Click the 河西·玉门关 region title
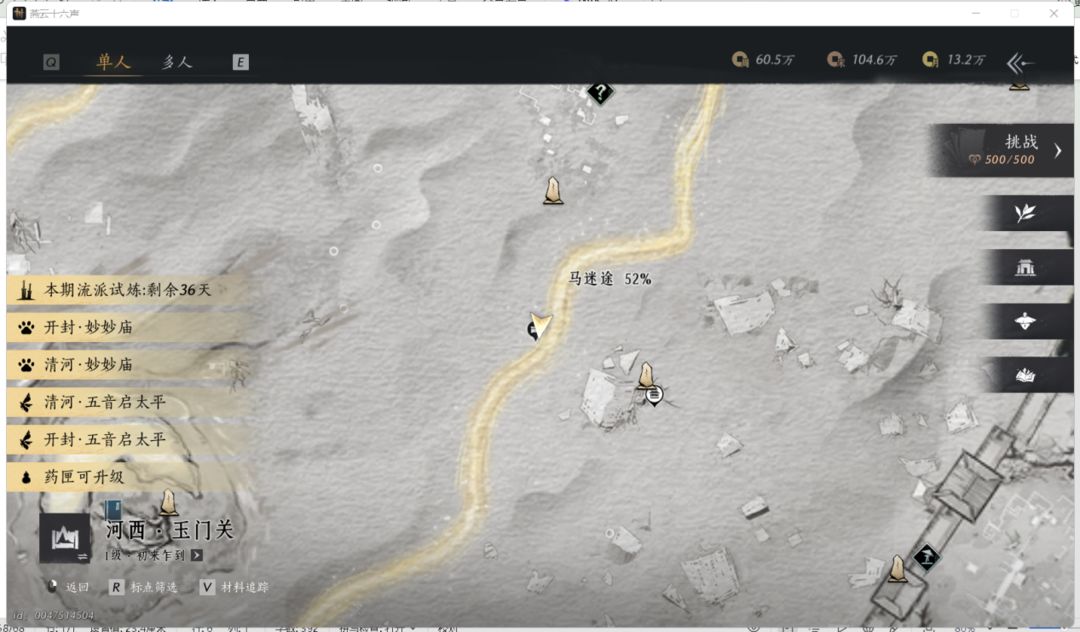1080x632 pixels. click(x=169, y=530)
